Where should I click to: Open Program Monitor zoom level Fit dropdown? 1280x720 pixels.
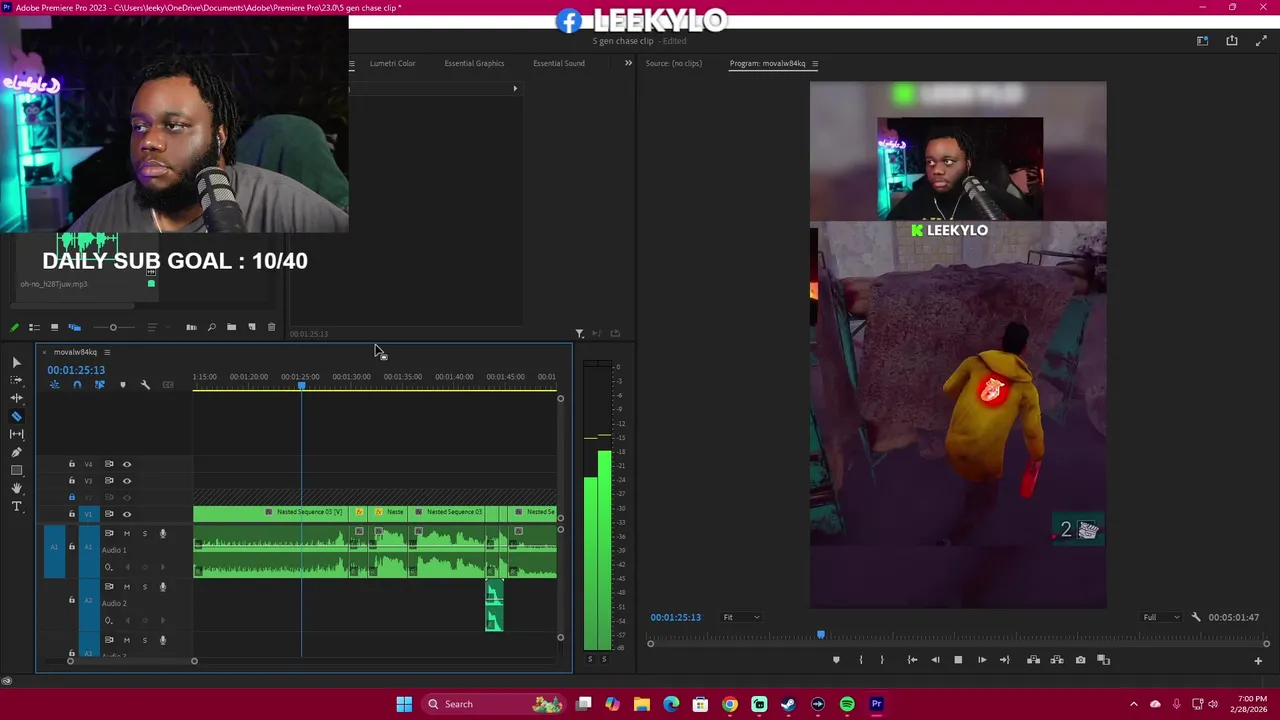(741, 617)
